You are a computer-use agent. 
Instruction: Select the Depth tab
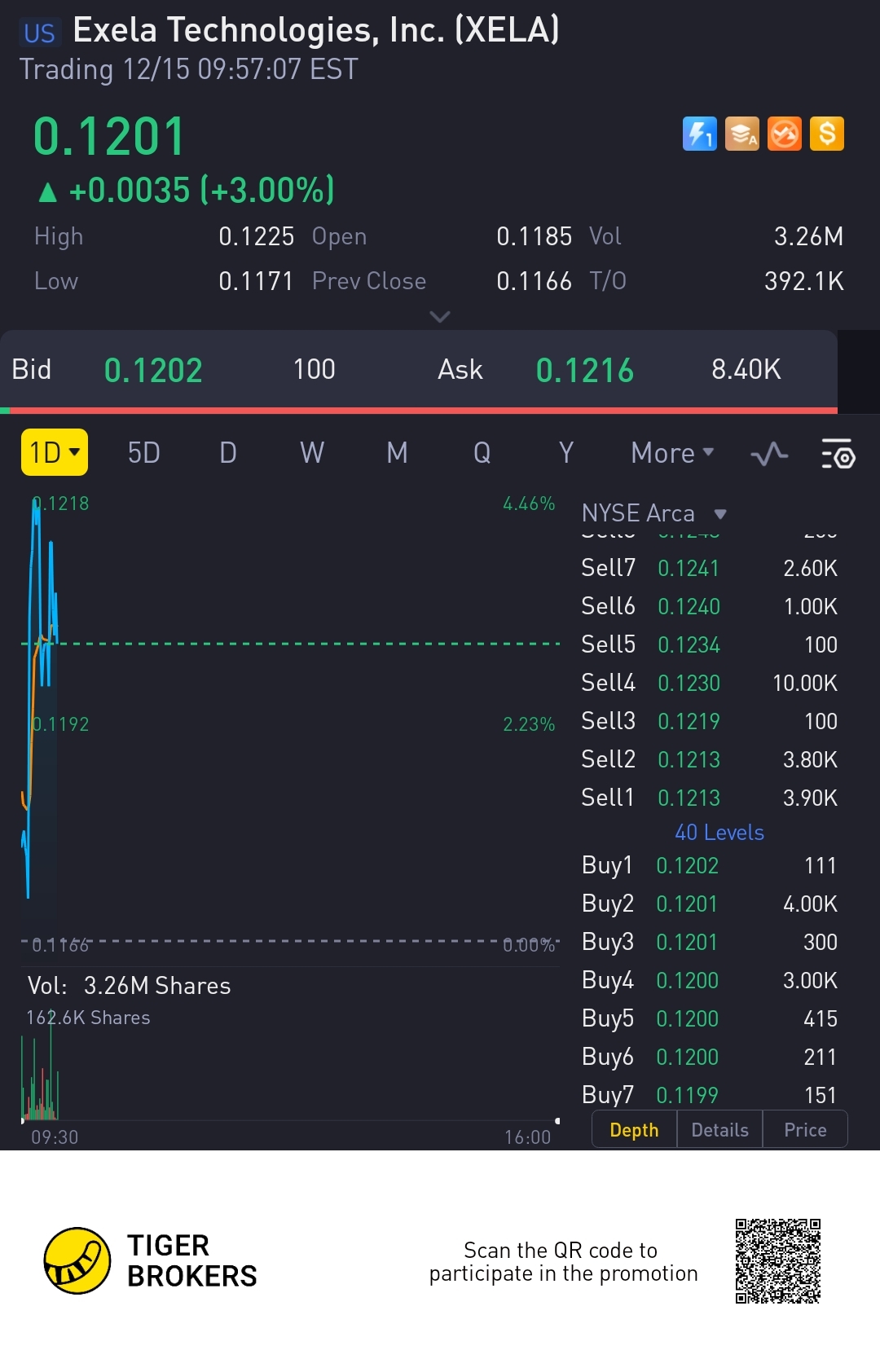click(634, 1130)
